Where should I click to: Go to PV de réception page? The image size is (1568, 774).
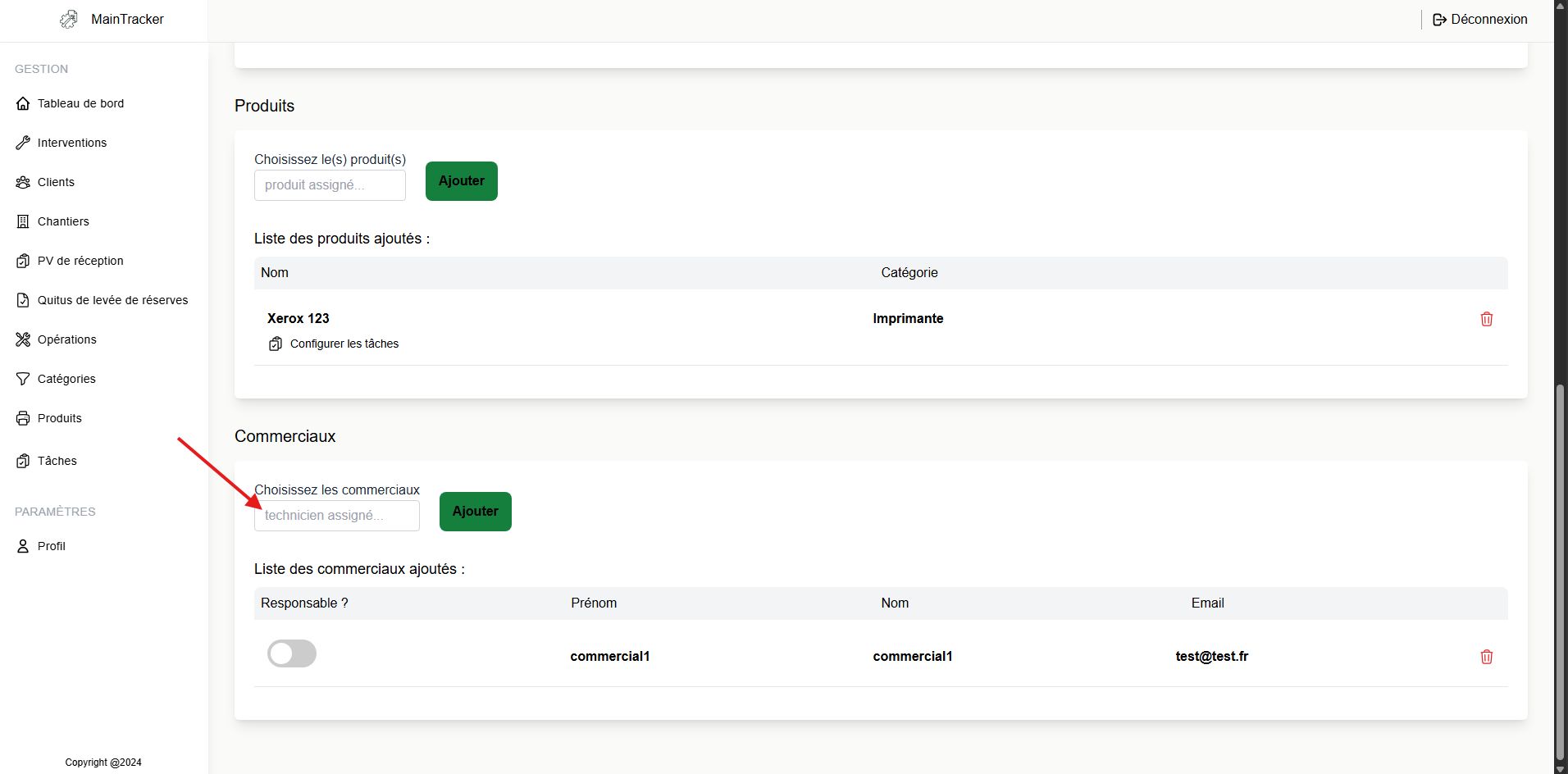[x=80, y=261]
